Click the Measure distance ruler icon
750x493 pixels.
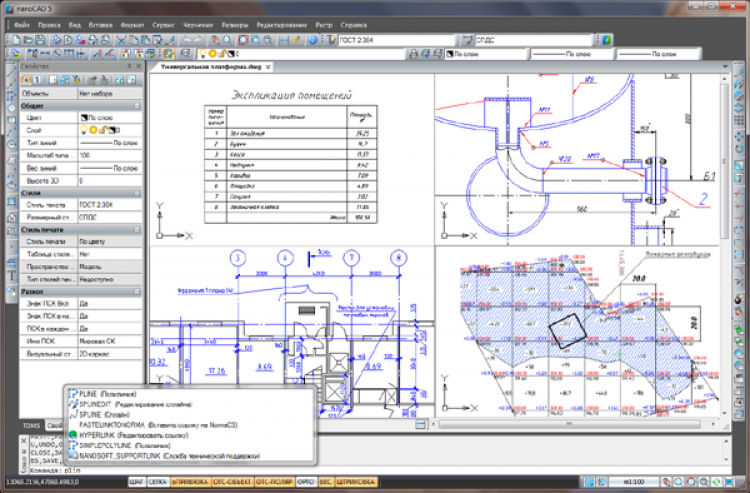pos(284,40)
